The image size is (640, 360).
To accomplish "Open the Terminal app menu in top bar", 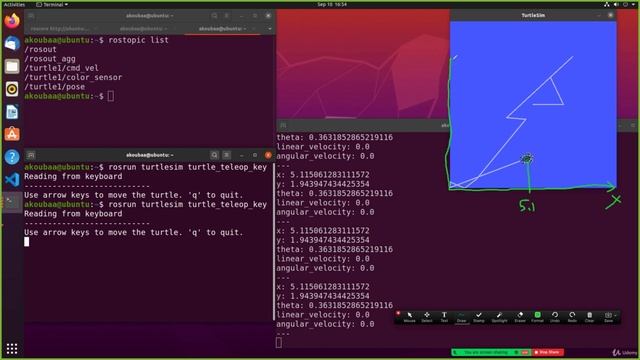I will point(52,4).
